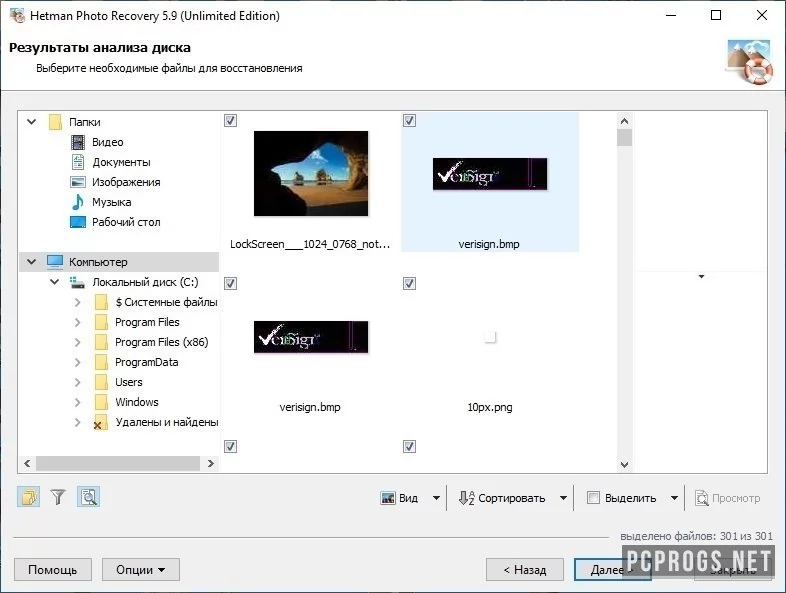
Task: Click the Вид view icon
Action: (388, 498)
